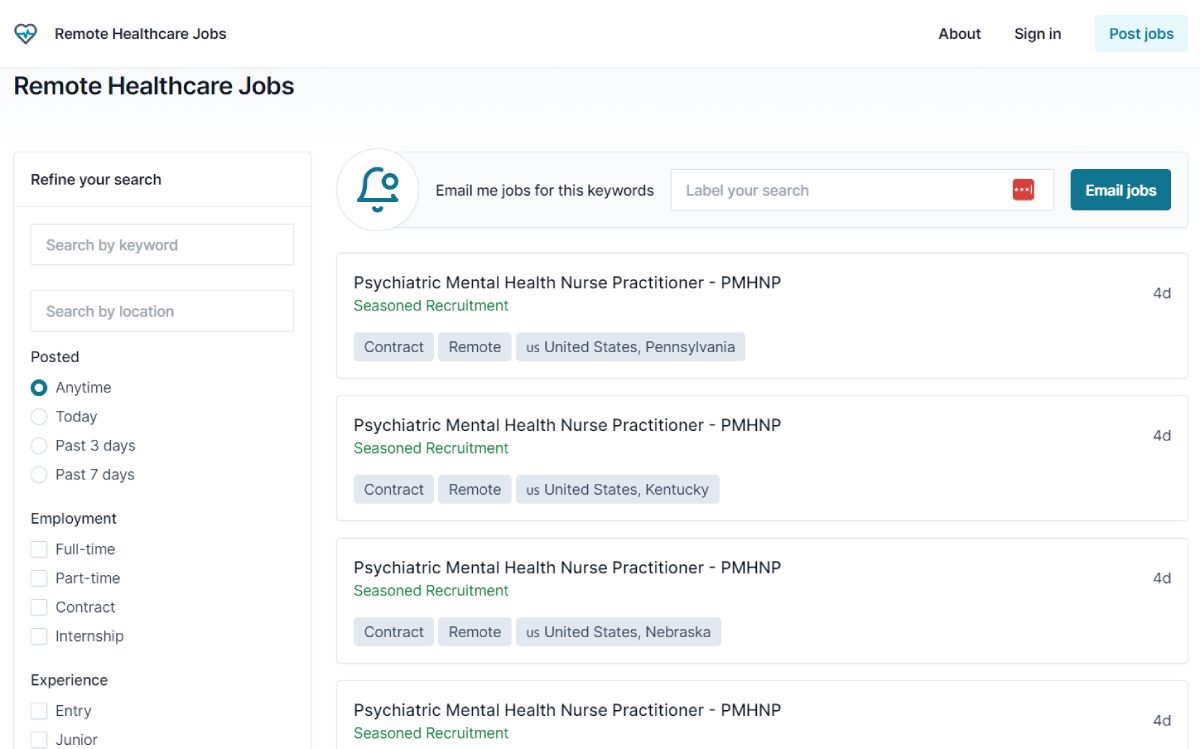Click Seasoned Recruitment on the Kentucky listing

coord(431,448)
